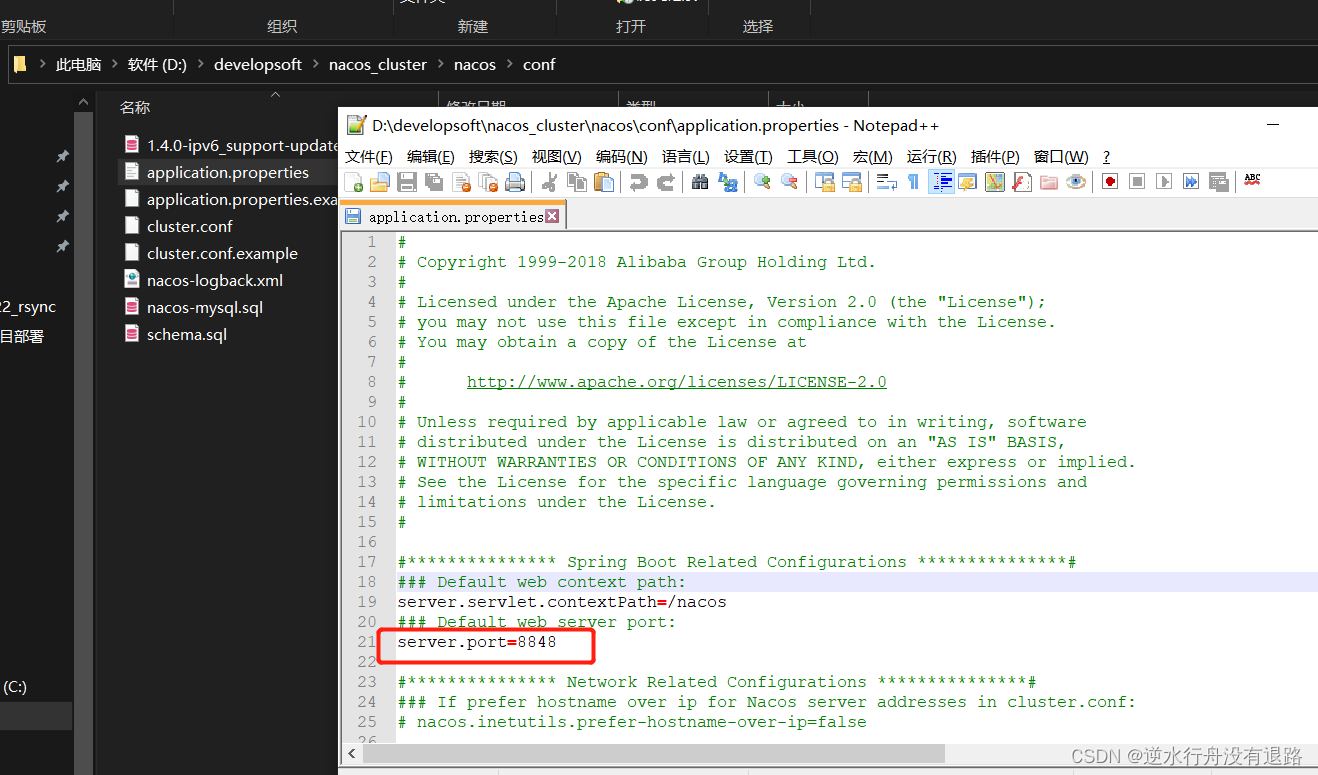
Task: Open Find with the binoculars icon
Action: click(700, 182)
